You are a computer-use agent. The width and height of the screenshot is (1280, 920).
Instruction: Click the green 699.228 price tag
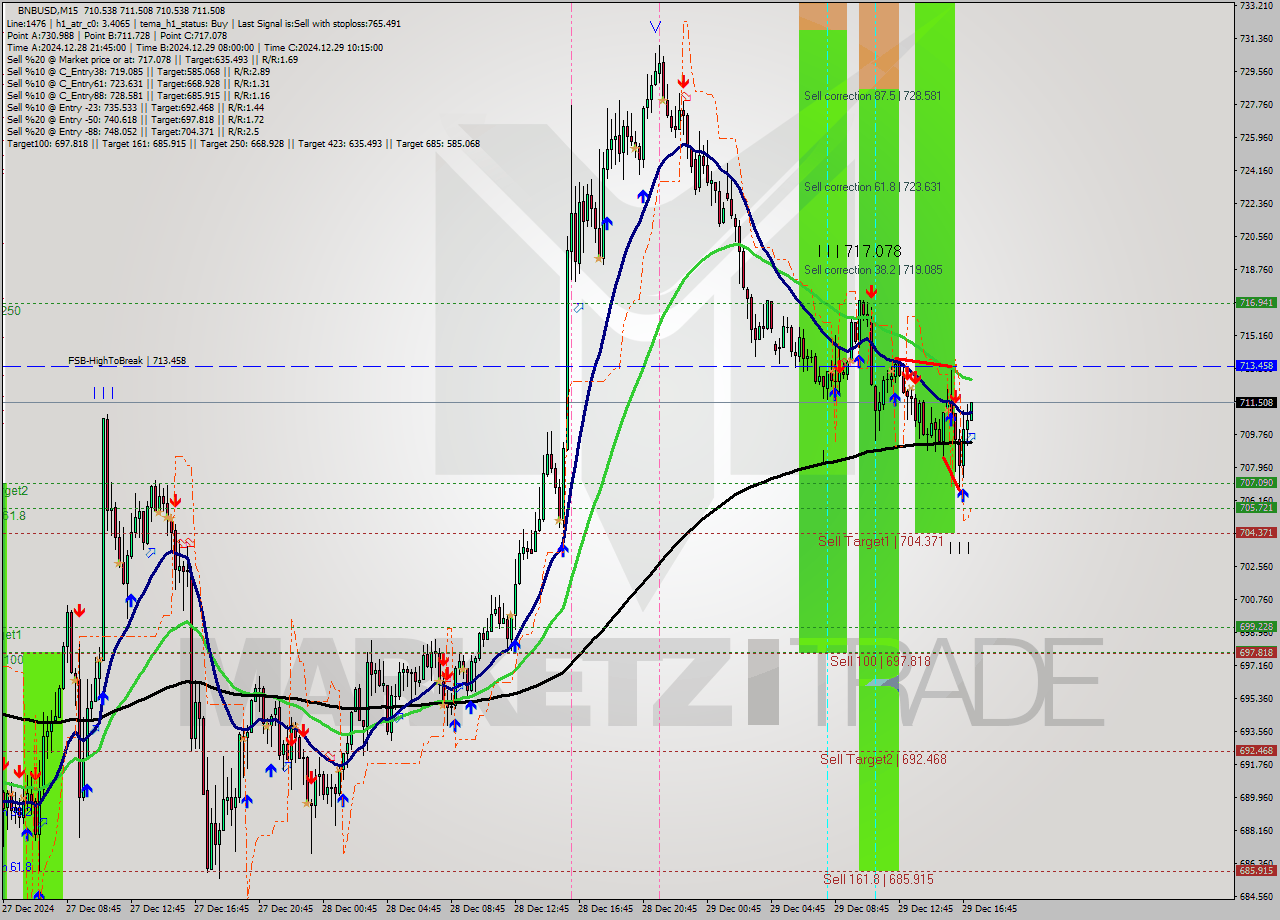[1256, 627]
